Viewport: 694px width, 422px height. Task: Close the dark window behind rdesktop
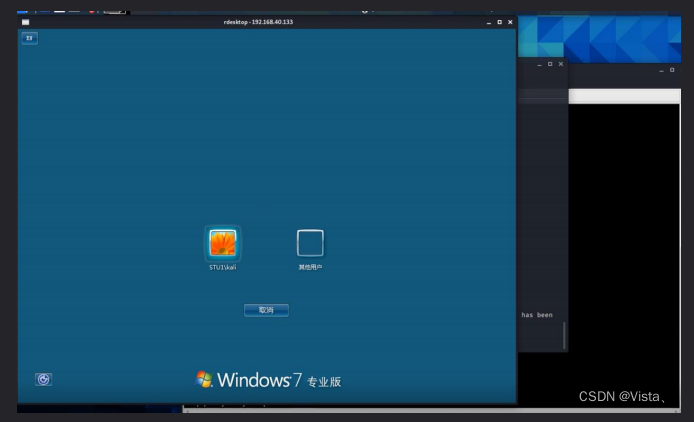point(561,64)
